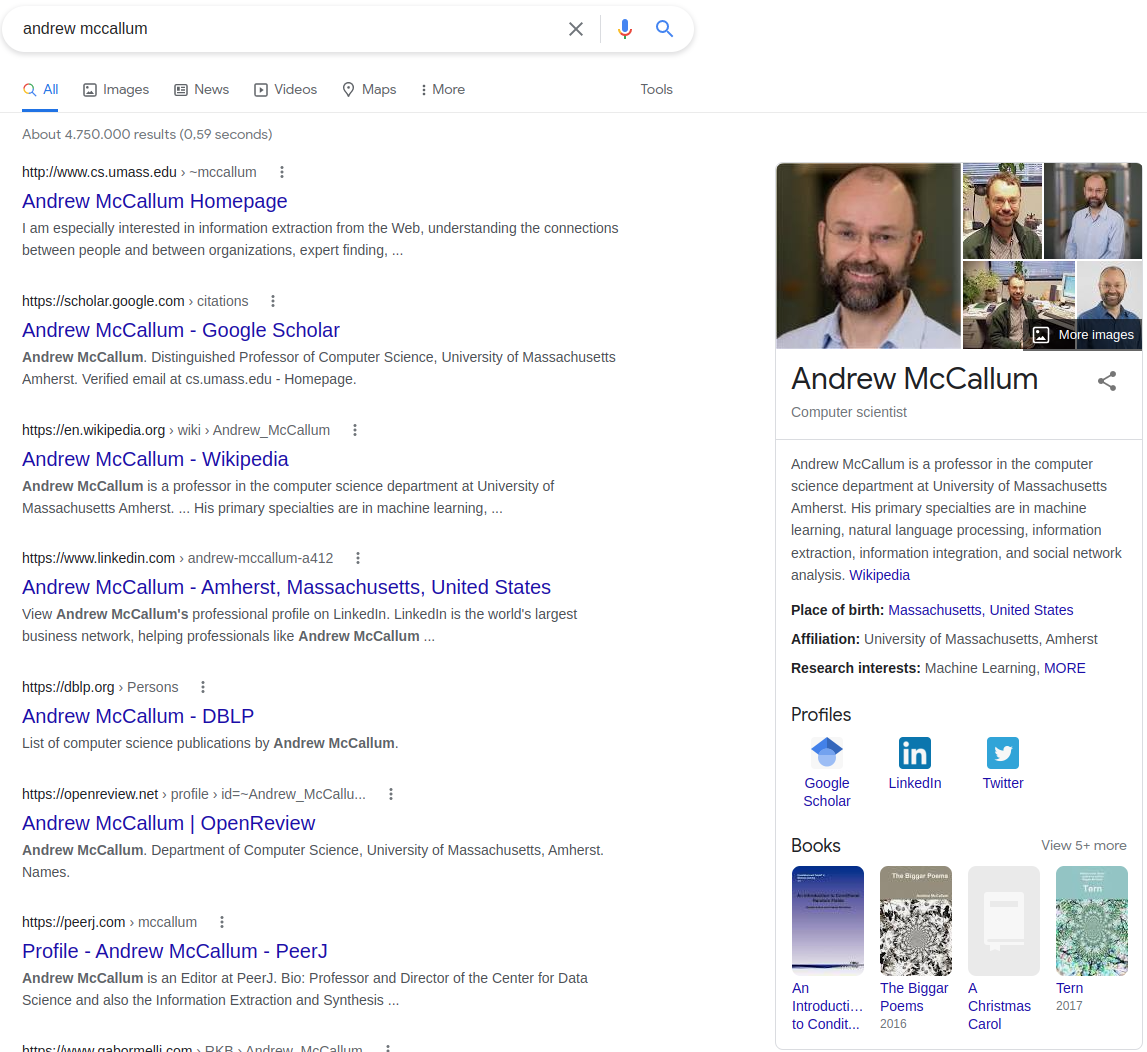The image size is (1147, 1052).
Task: Open options menu for linkedin.com result
Action: (358, 558)
